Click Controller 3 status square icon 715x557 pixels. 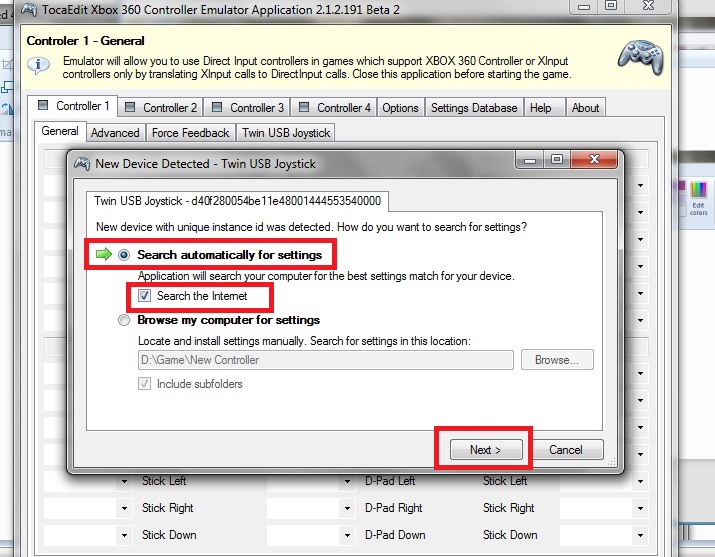[217, 107]
